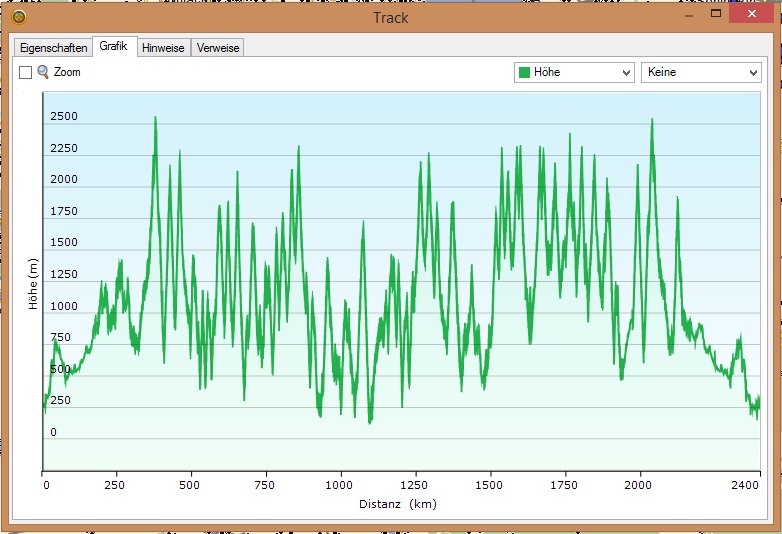Switch to the Hinweise tab
The image size is (782, 534).
tap(163, 48)
